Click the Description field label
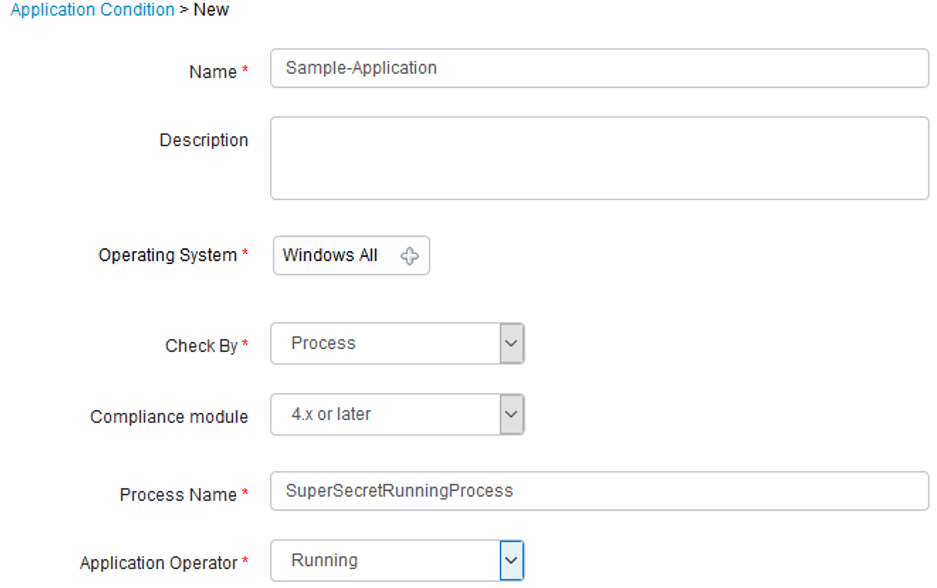This screenshot has height=588, width=937. pyautogui.click(x=204, y=140)
